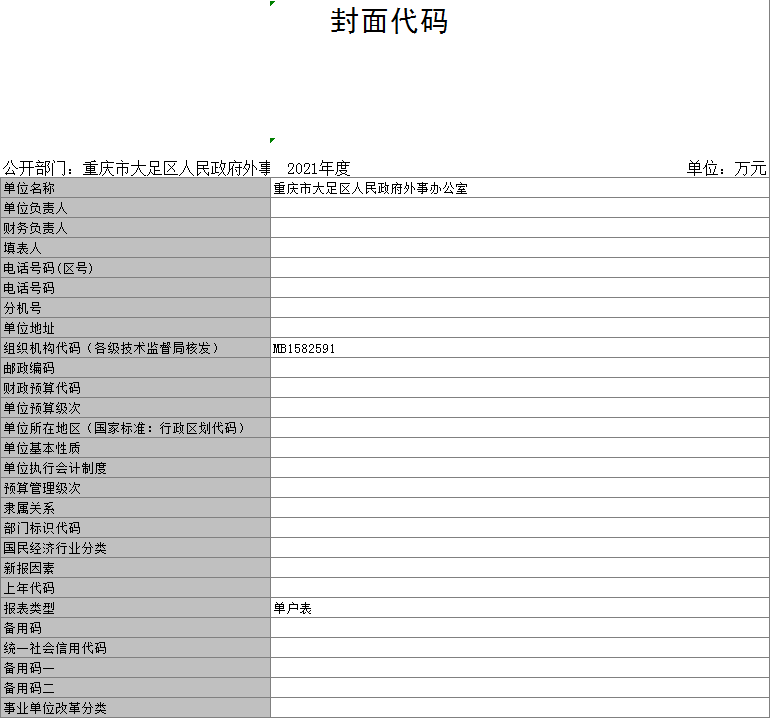Select the 统一社会信用代码 label cell
The width and height of the screenshot is (770, 718).
[x=136, y=648]
